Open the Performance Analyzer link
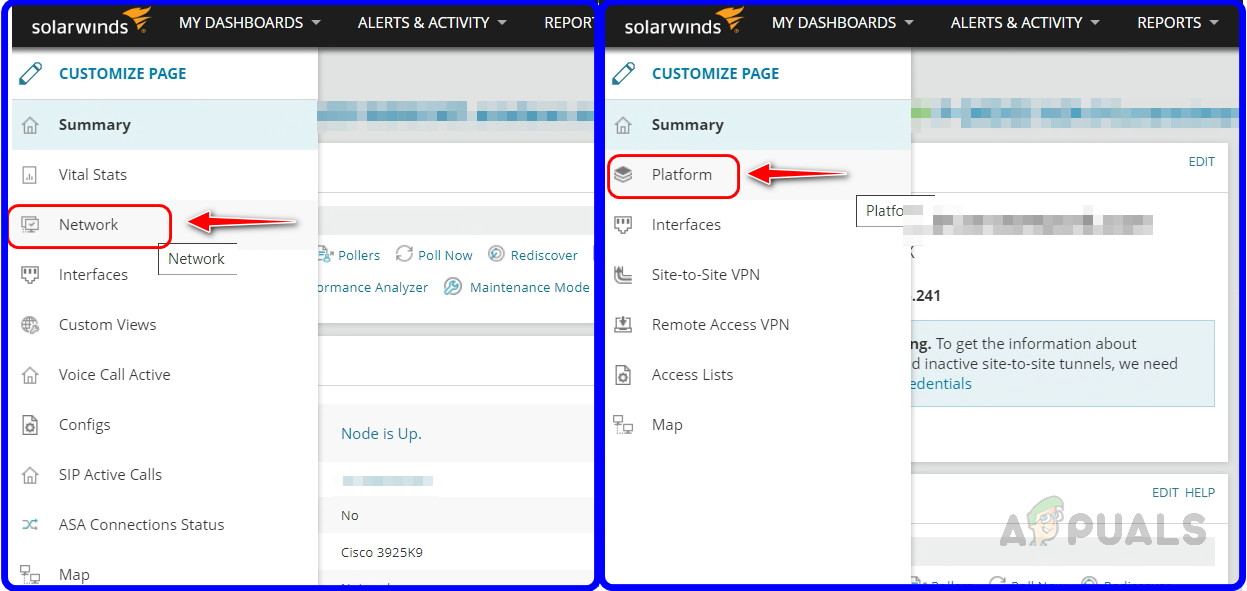Screen dimensions: 1247x591 point(373,287)
